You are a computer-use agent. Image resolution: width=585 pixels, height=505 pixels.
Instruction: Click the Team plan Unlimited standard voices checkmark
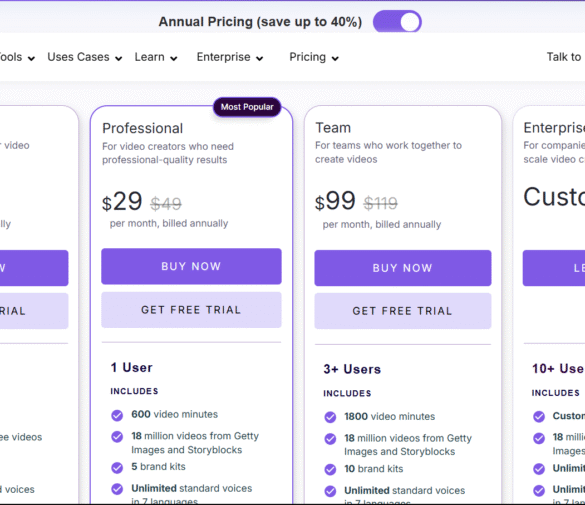[330, 491]
